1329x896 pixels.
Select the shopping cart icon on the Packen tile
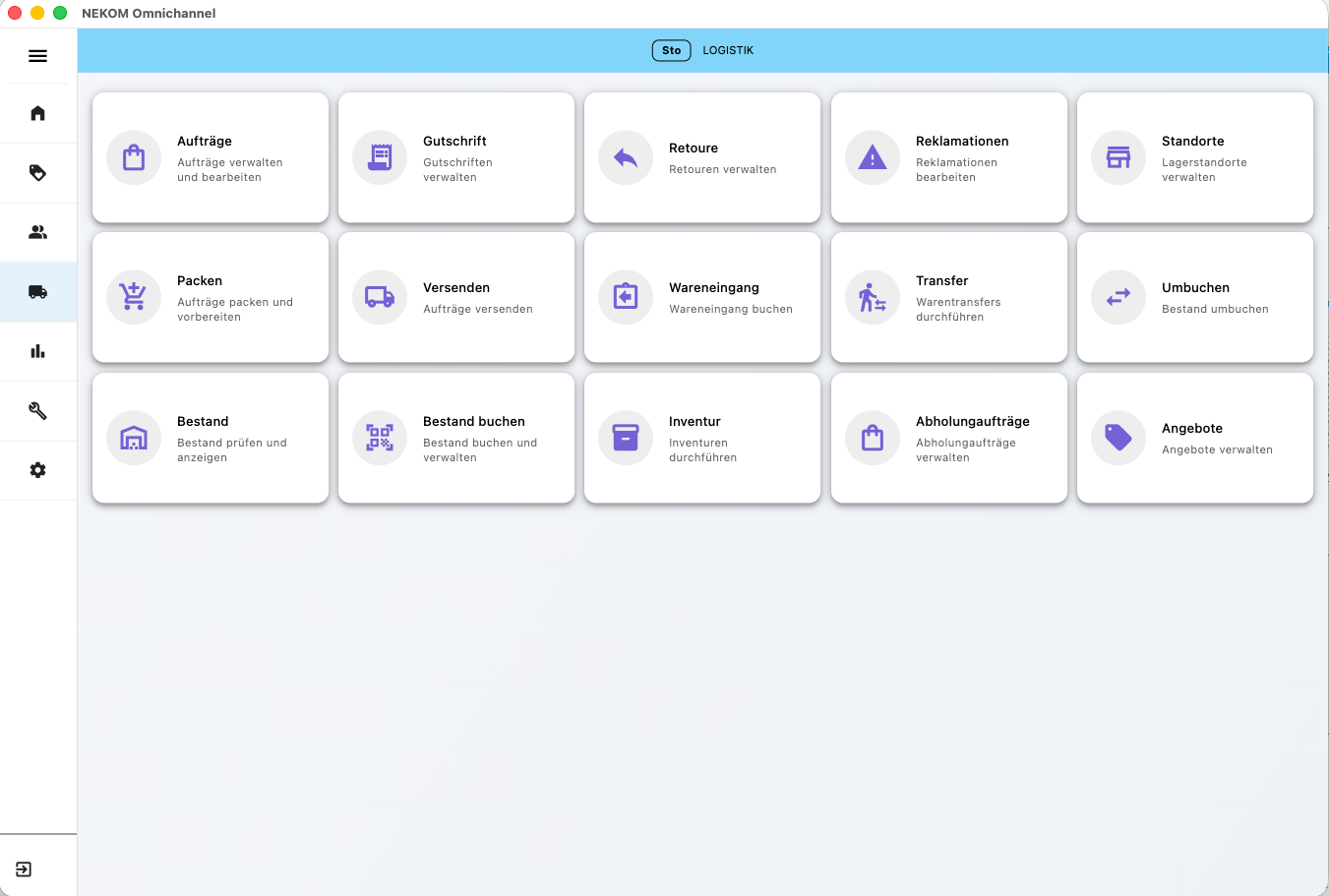pos(134,297)
